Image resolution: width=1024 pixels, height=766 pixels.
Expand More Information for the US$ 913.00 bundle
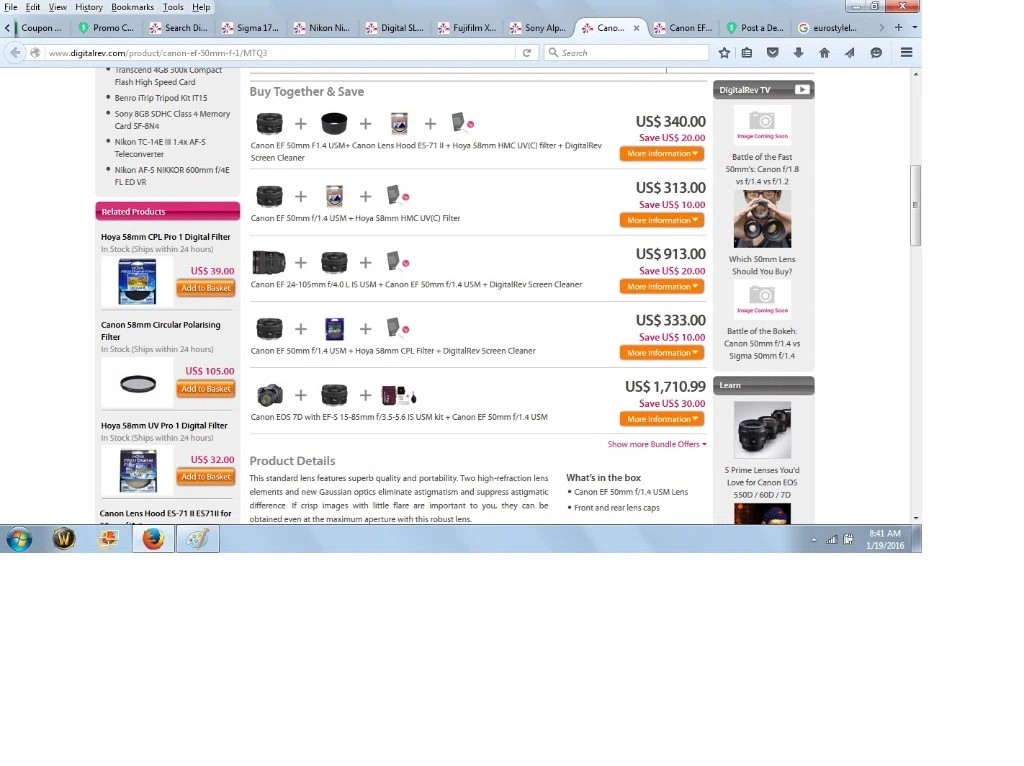pos(662,287)
